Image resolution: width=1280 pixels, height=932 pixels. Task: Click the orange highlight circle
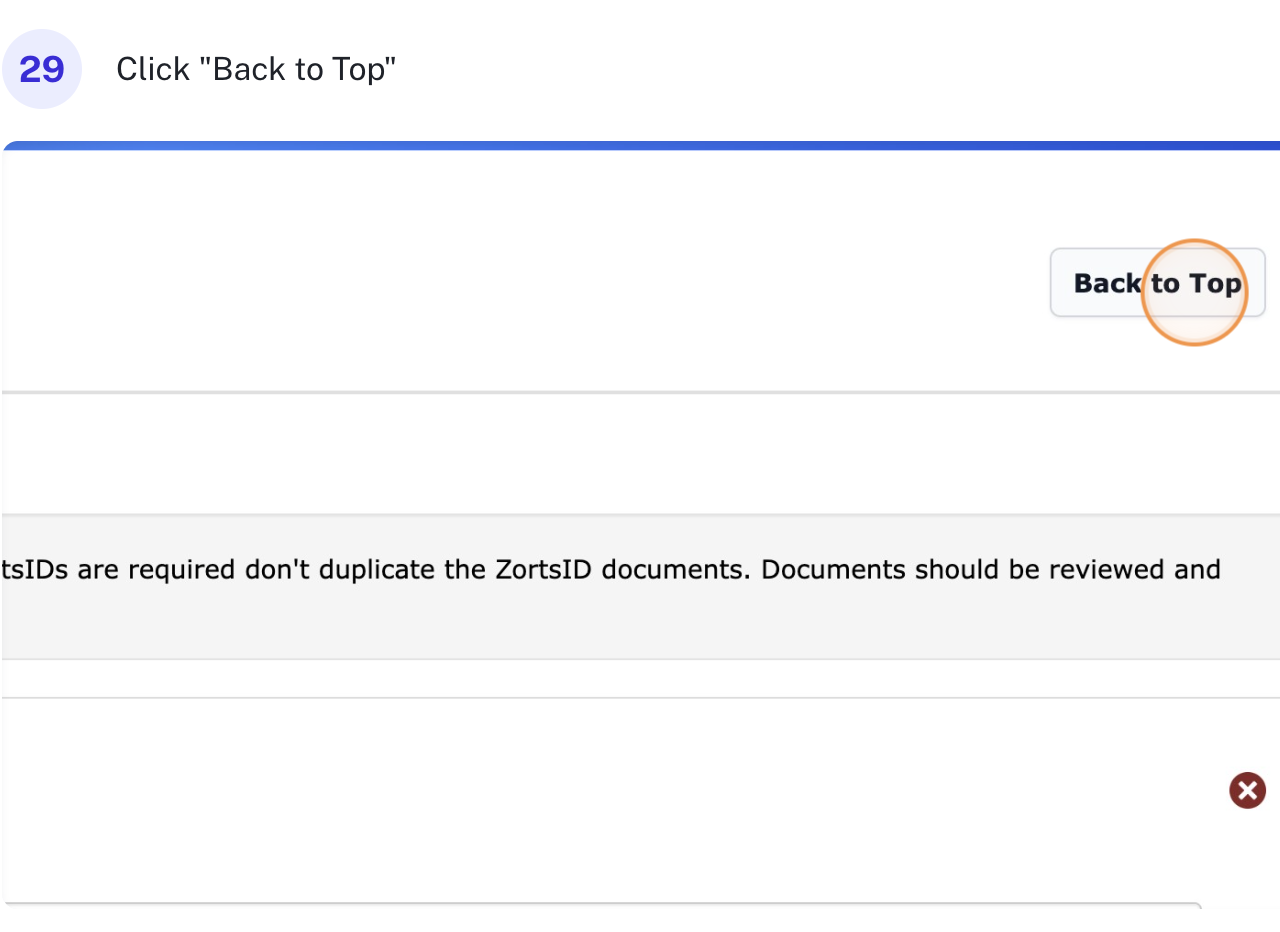(1193, 293)
